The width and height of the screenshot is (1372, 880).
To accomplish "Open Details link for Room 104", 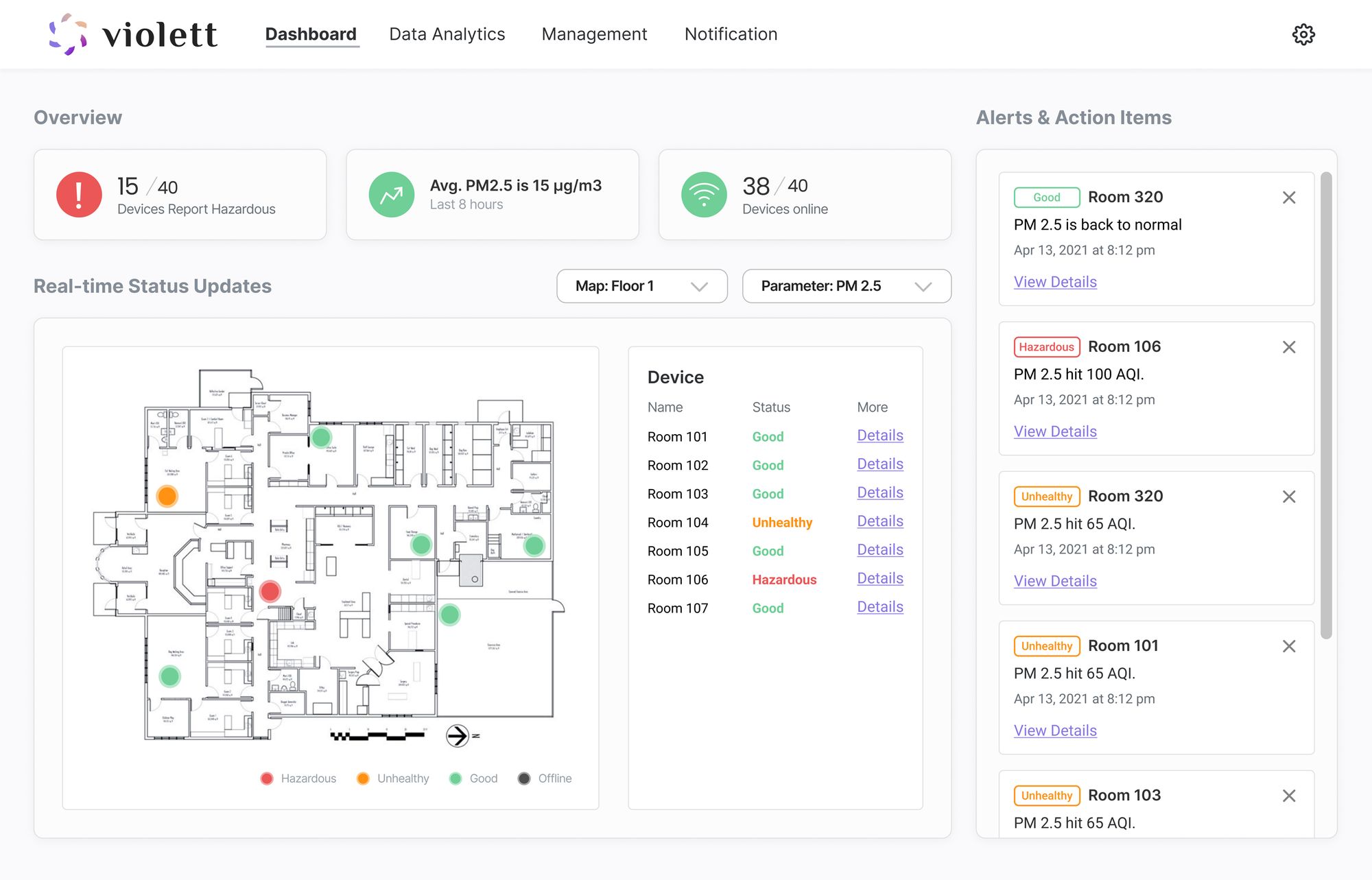I will pyautogui.click(x=879, y=521).
